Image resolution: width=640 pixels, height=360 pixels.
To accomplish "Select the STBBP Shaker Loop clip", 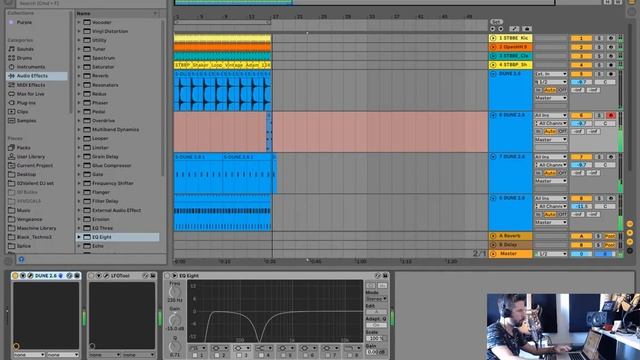I will point(222,65).
